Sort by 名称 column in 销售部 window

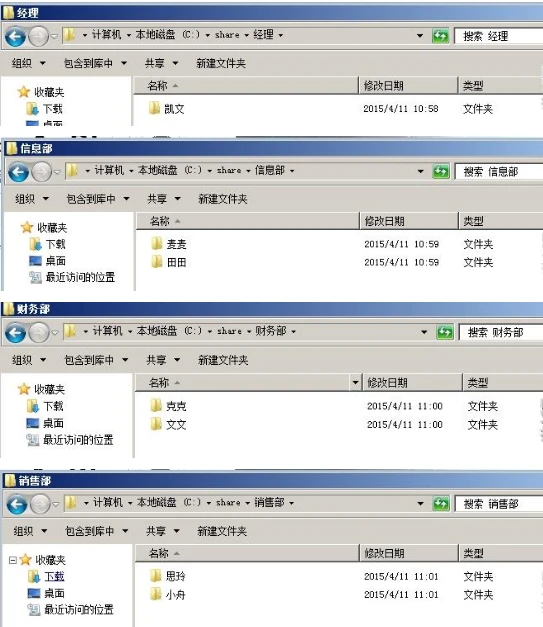point(247,553)
